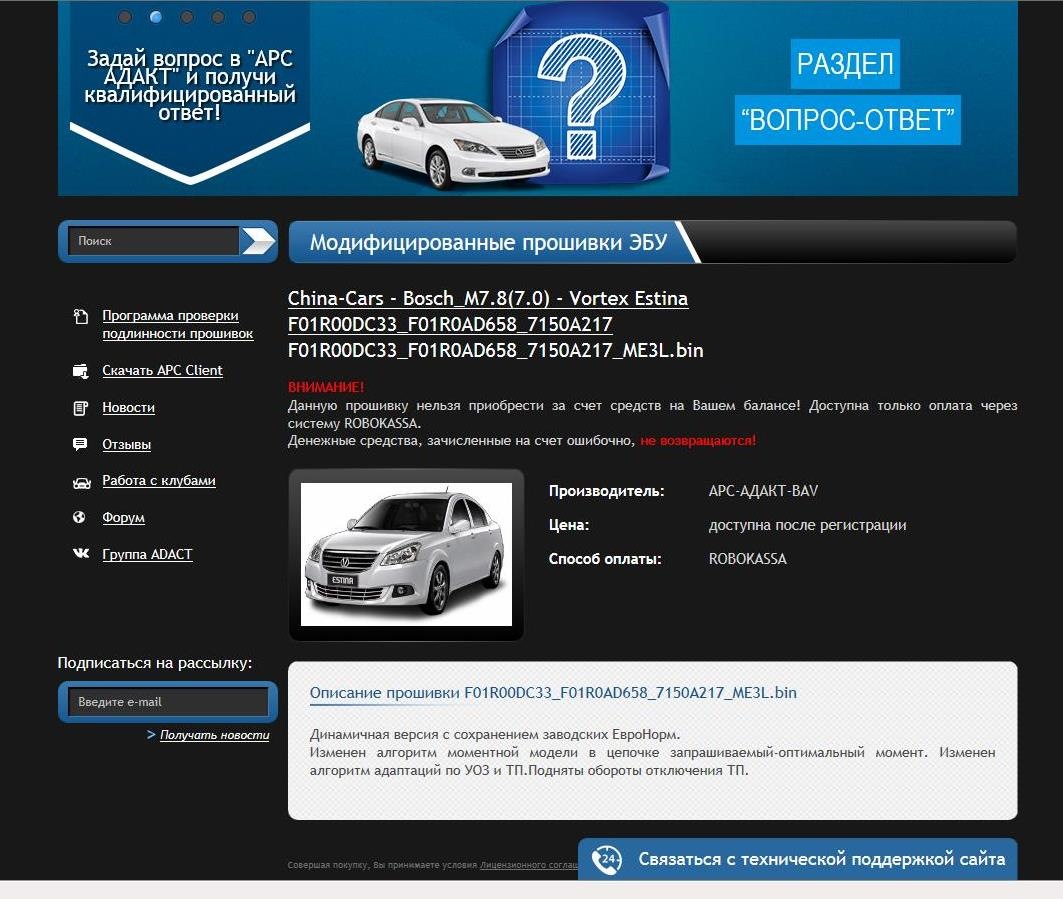Image resolution: width=1063 pixels, height=899 pixels.
Task: Open the F01R00DC33_F01R0AD658_7150A217 breadcrumb link
Action: coord(450,324)
